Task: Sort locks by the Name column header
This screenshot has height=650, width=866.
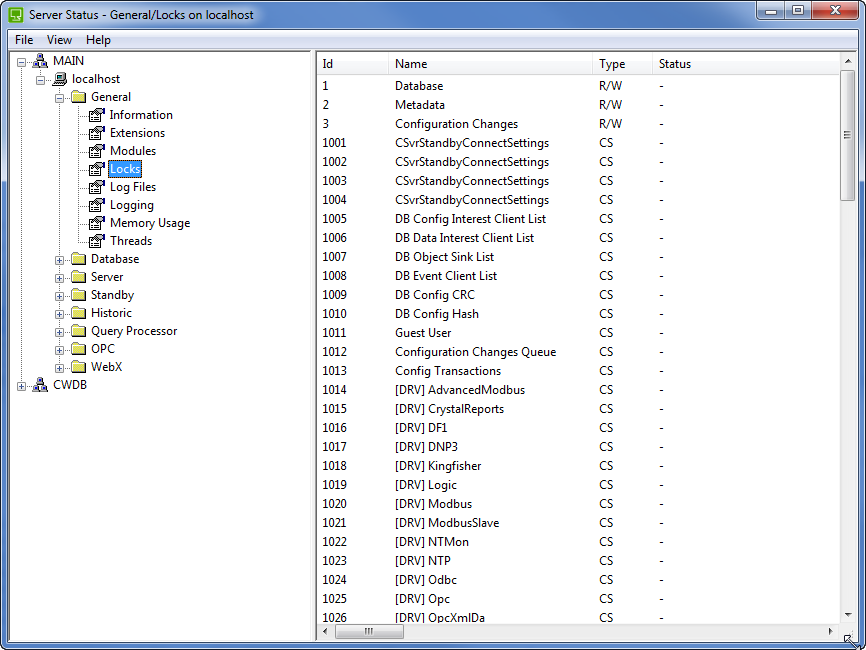Action: pyautogui.click(x=490, y=64)
